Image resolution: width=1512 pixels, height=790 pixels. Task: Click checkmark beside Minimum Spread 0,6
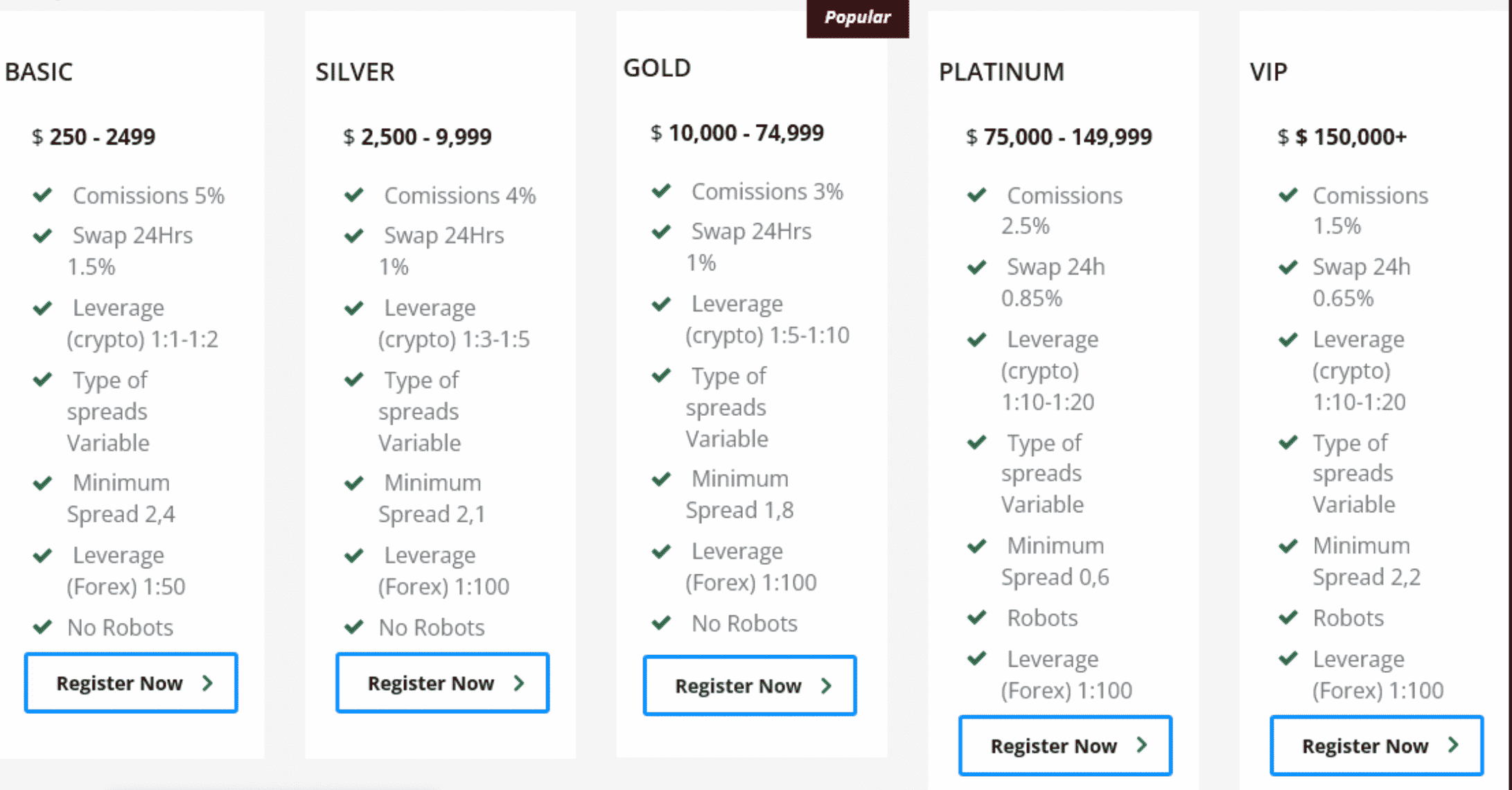point(977,545)
